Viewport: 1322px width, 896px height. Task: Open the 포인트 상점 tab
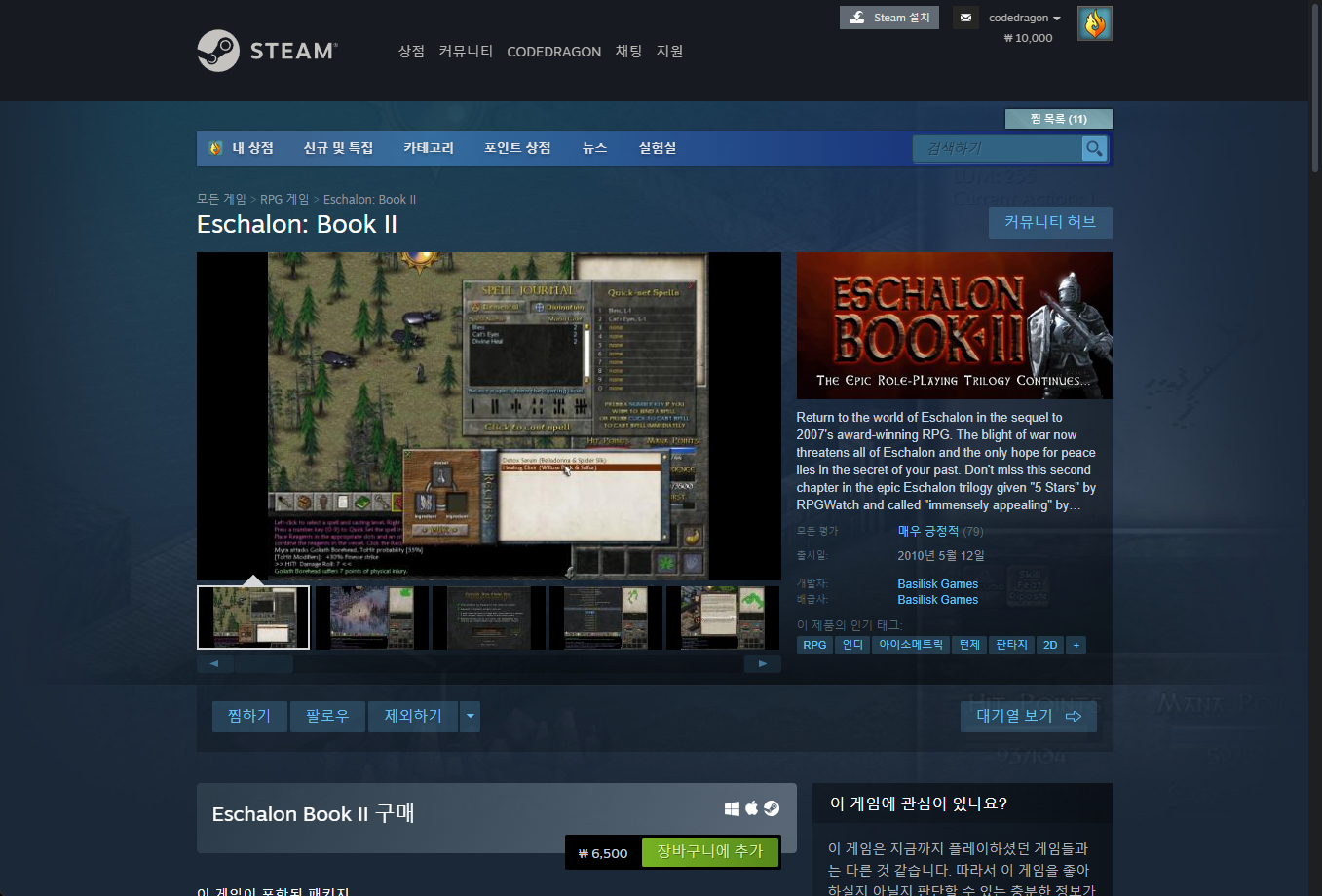point(517,148)
